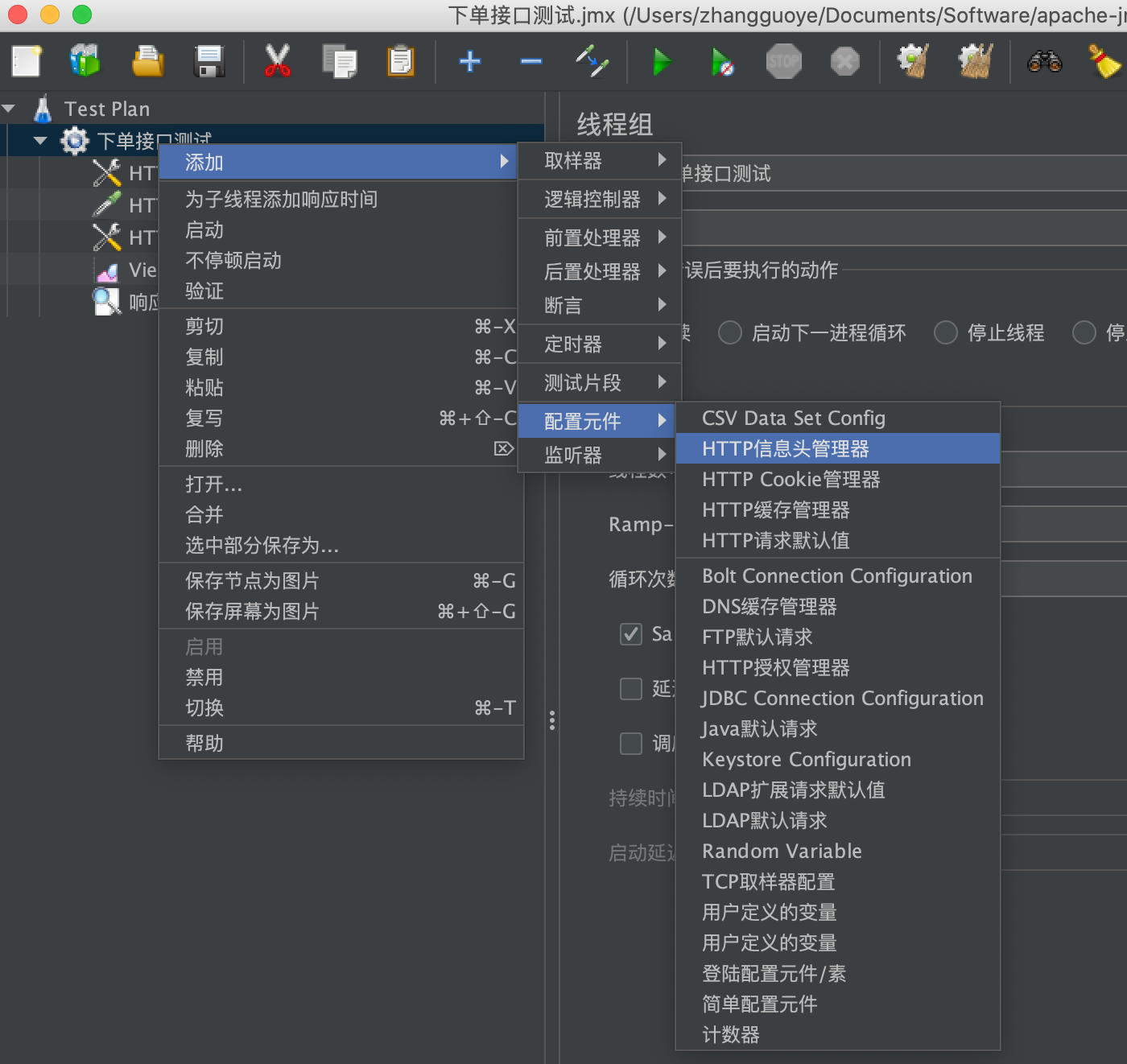Click the Copy icon in toolbar

click(340, 61)
